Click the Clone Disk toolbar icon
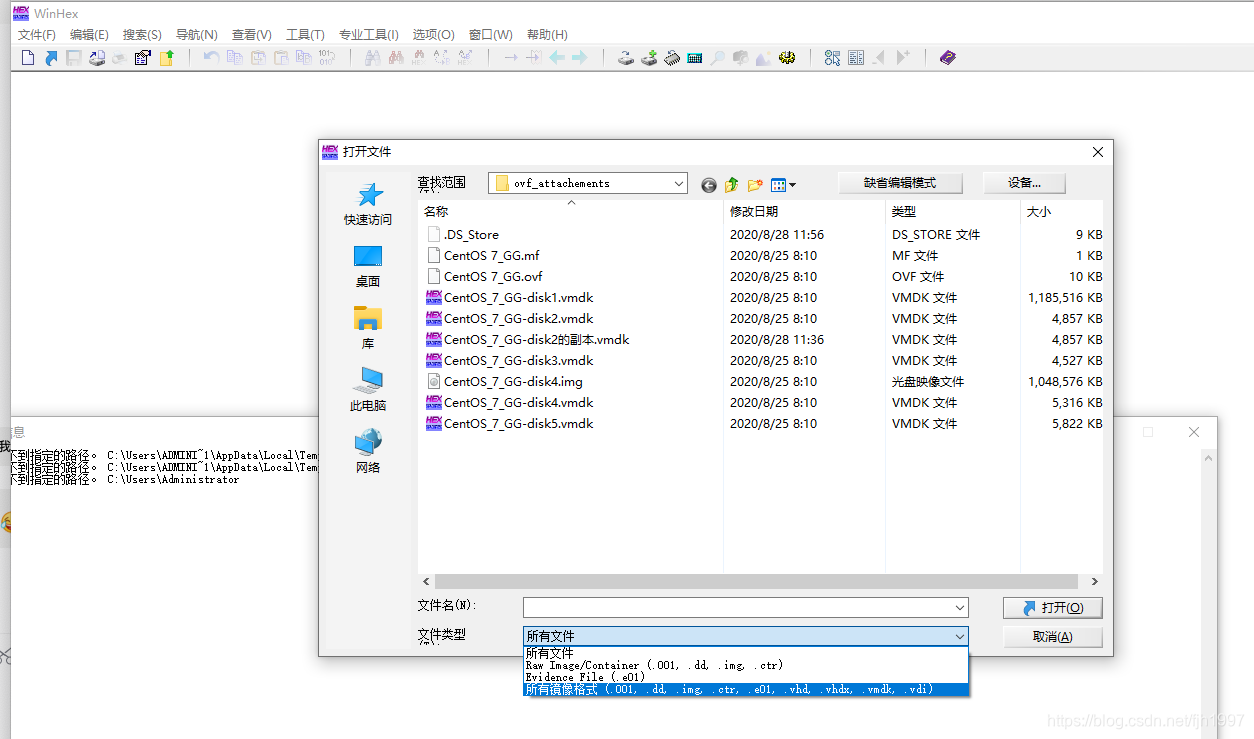 click(649, 58)
